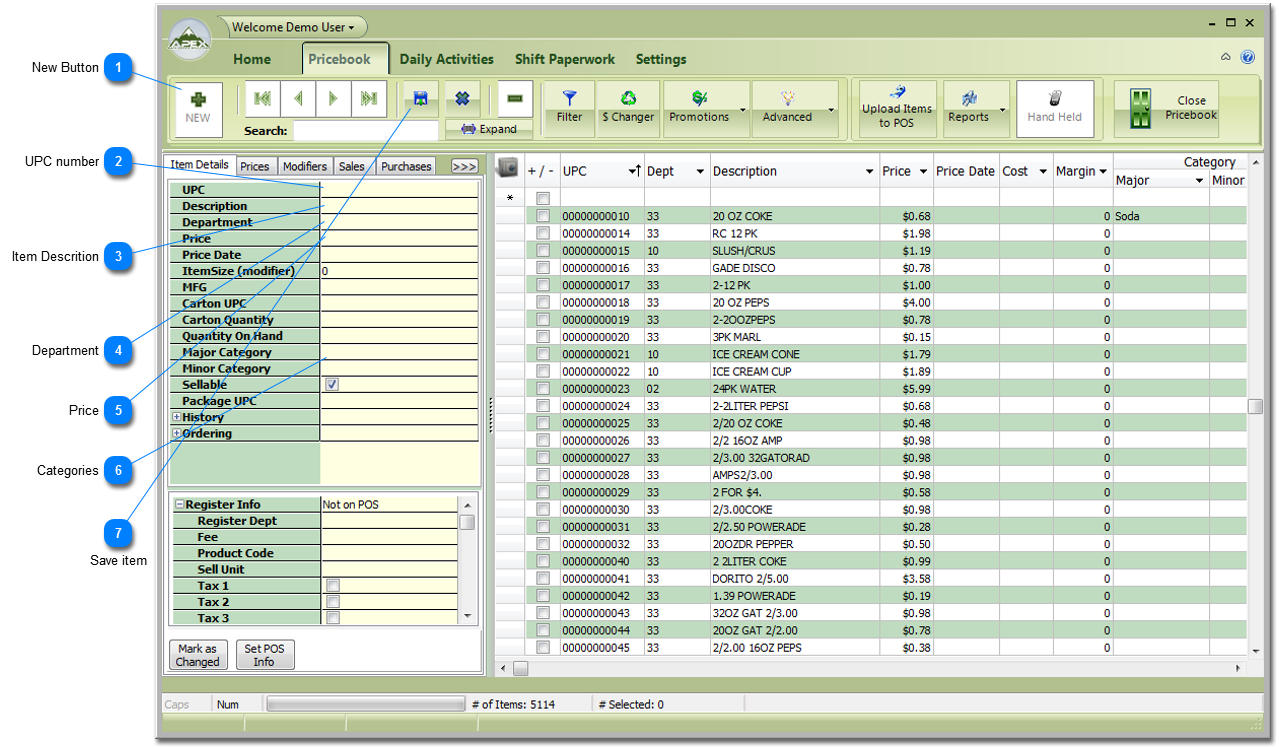Screen dimensions: 1279x747
Task: Click the Hand Held button
Action: pyautogui.click(x=1054, y=108)
